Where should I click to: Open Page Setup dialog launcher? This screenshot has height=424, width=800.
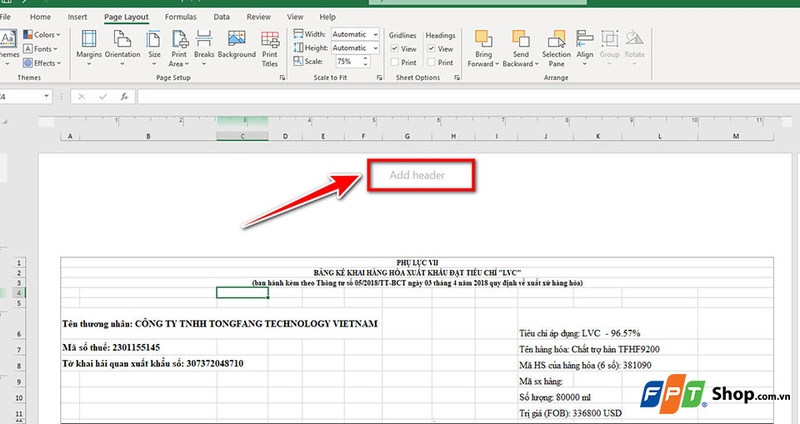(282, 78)
